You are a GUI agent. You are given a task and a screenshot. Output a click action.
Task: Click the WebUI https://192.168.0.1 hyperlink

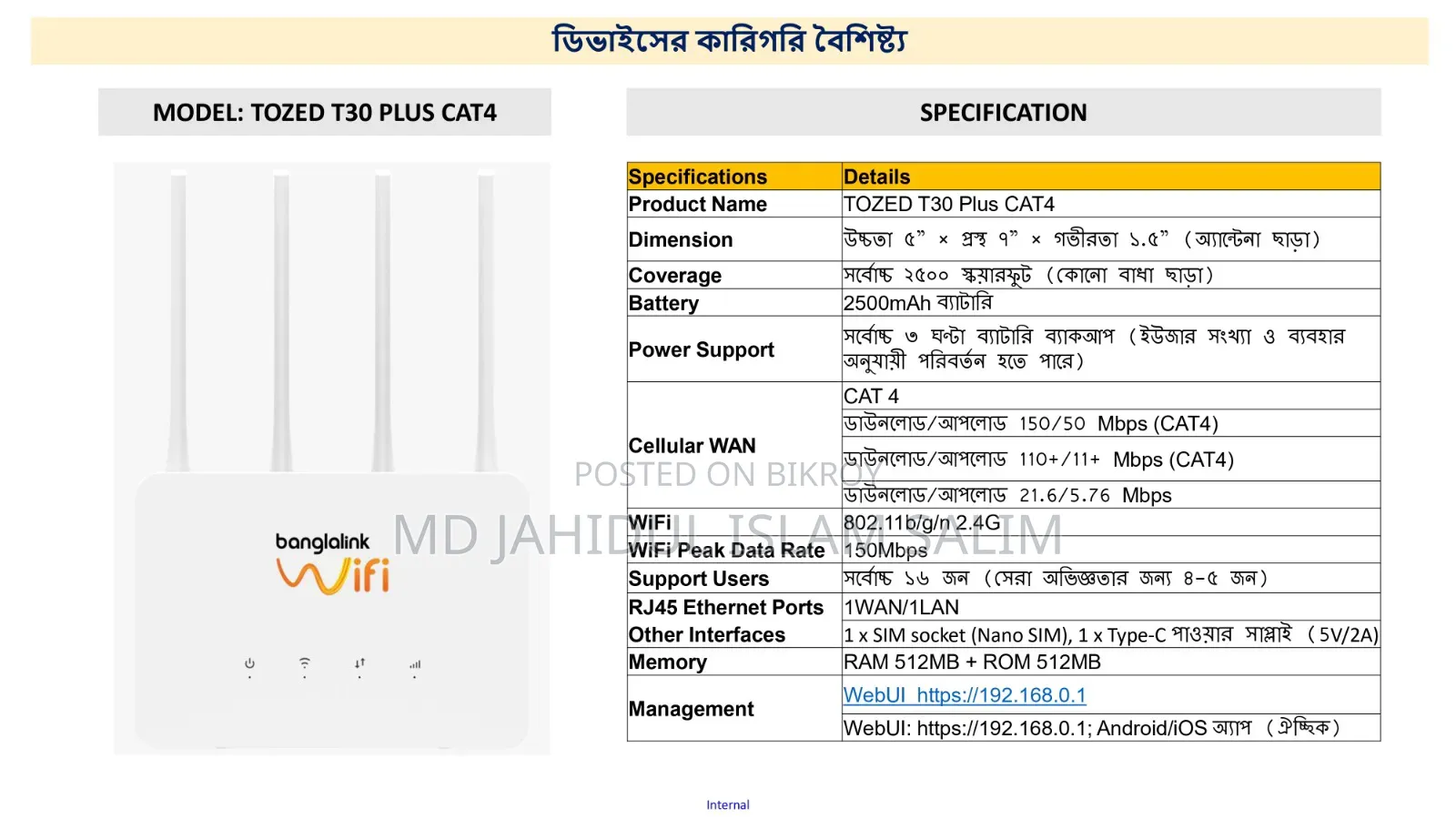[x=965, y=695]
